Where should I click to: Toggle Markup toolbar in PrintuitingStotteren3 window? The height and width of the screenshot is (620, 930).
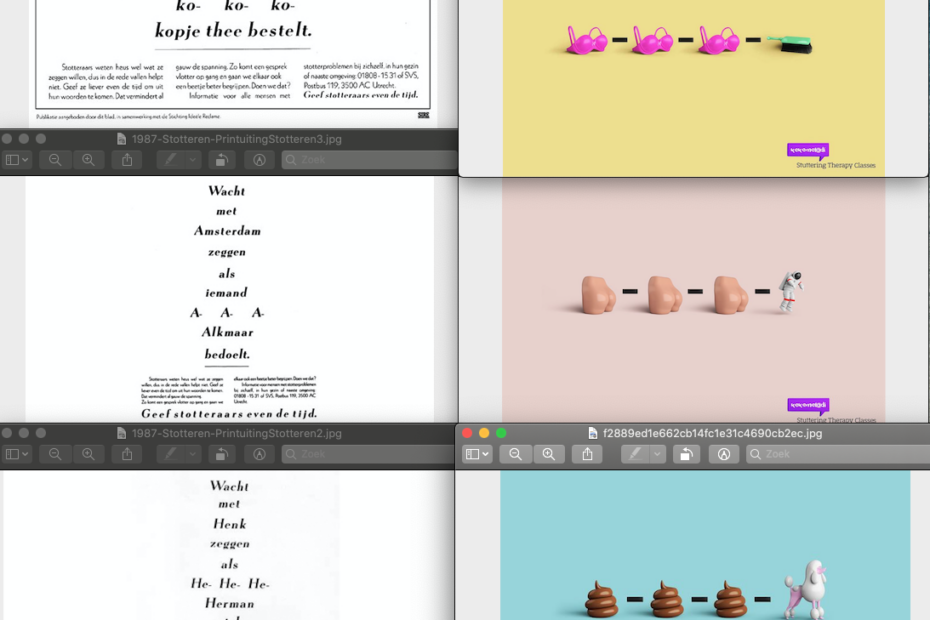pyautogui.click(x=259, y=160)
